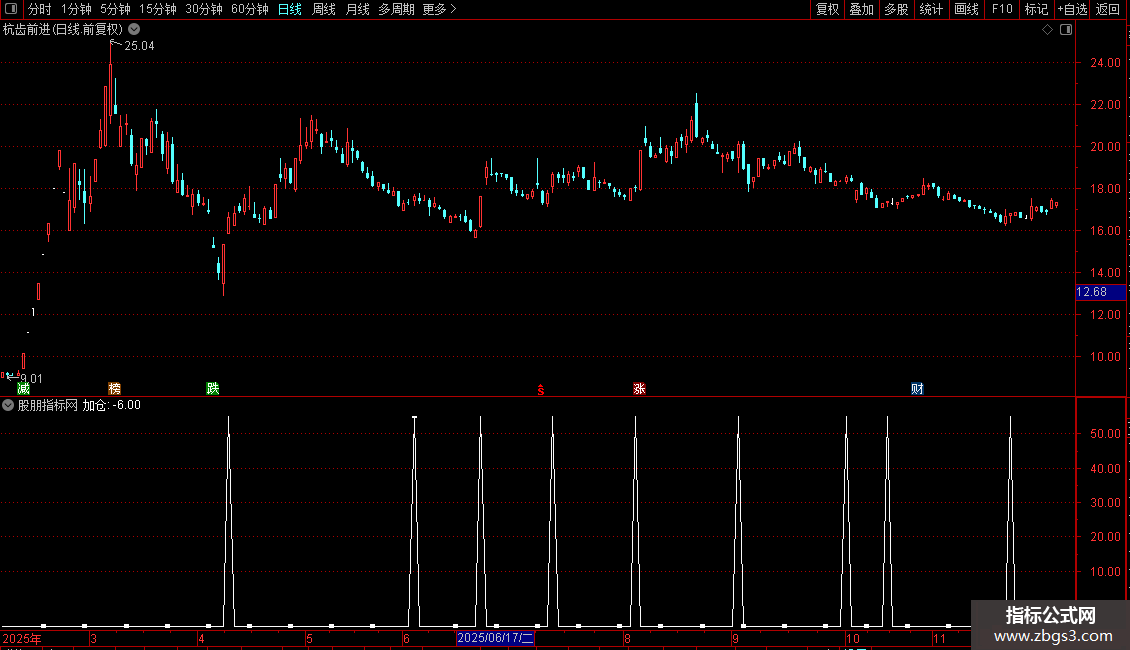Toggle the side panel icon at top-left
This screenshot has height=650, width=1130.
pos(11,9)
